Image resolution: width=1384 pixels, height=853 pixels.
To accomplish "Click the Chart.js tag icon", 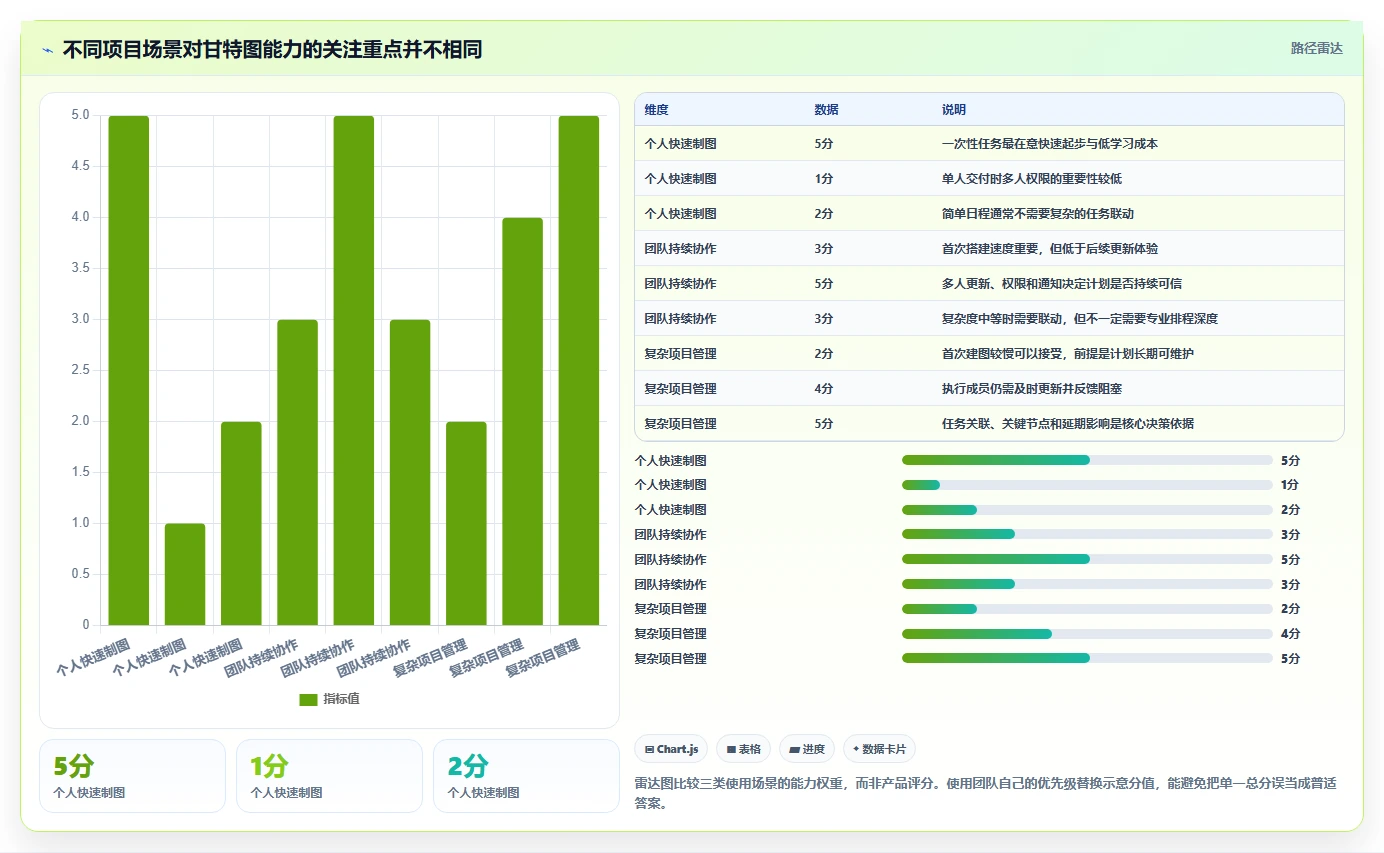I will (x=650, y=749).
